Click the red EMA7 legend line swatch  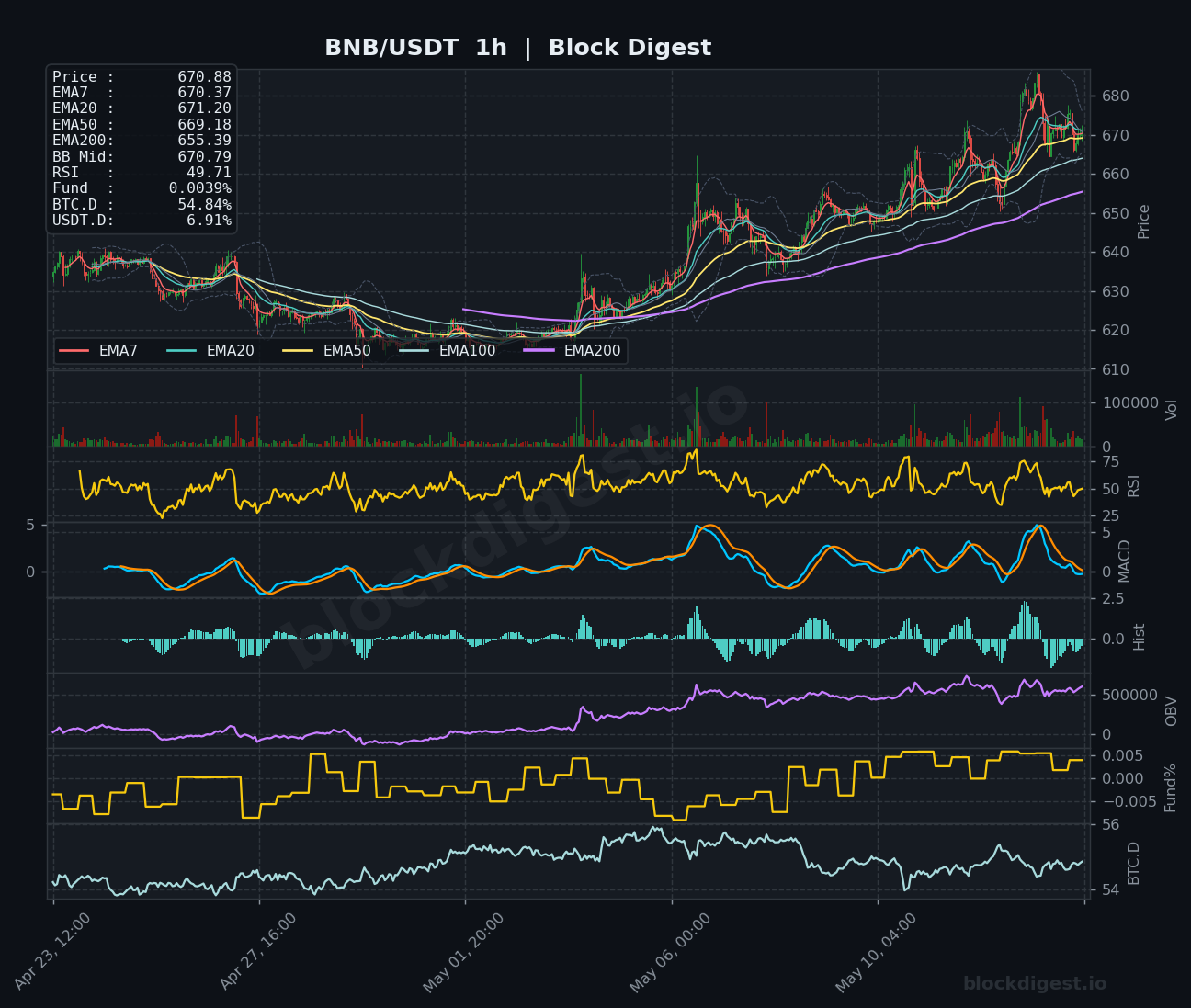pos(74,350)
